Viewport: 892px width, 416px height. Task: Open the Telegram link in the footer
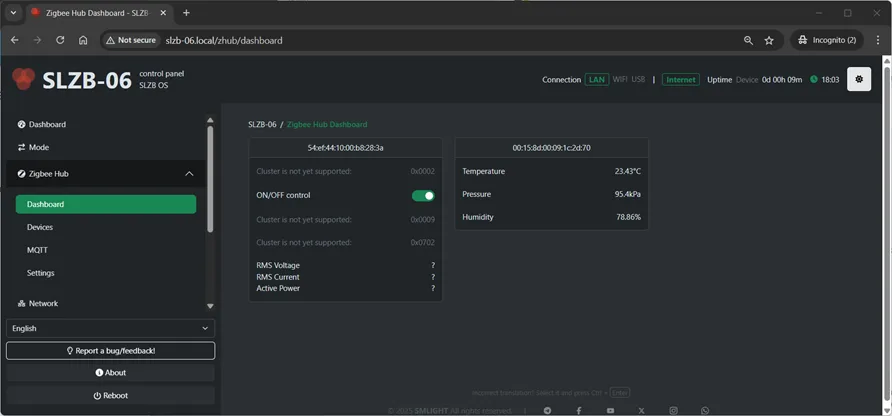[x=547, y=410]
